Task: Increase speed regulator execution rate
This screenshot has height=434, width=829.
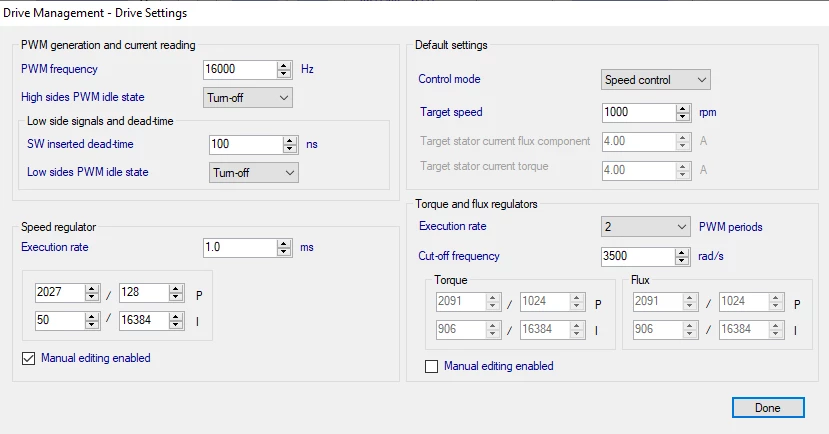Action: [x=284, y=244]
